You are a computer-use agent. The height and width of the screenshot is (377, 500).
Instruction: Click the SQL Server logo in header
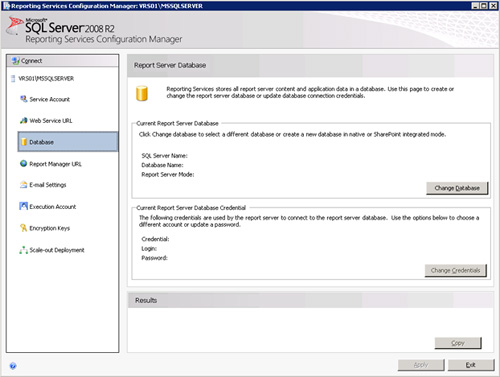(x=14, y=26)
